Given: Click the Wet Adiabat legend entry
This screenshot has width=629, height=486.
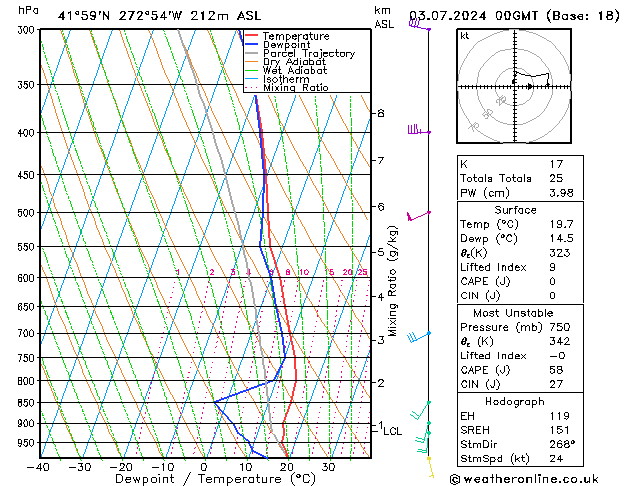Looking at the screenshot, I should pos(286,70).
